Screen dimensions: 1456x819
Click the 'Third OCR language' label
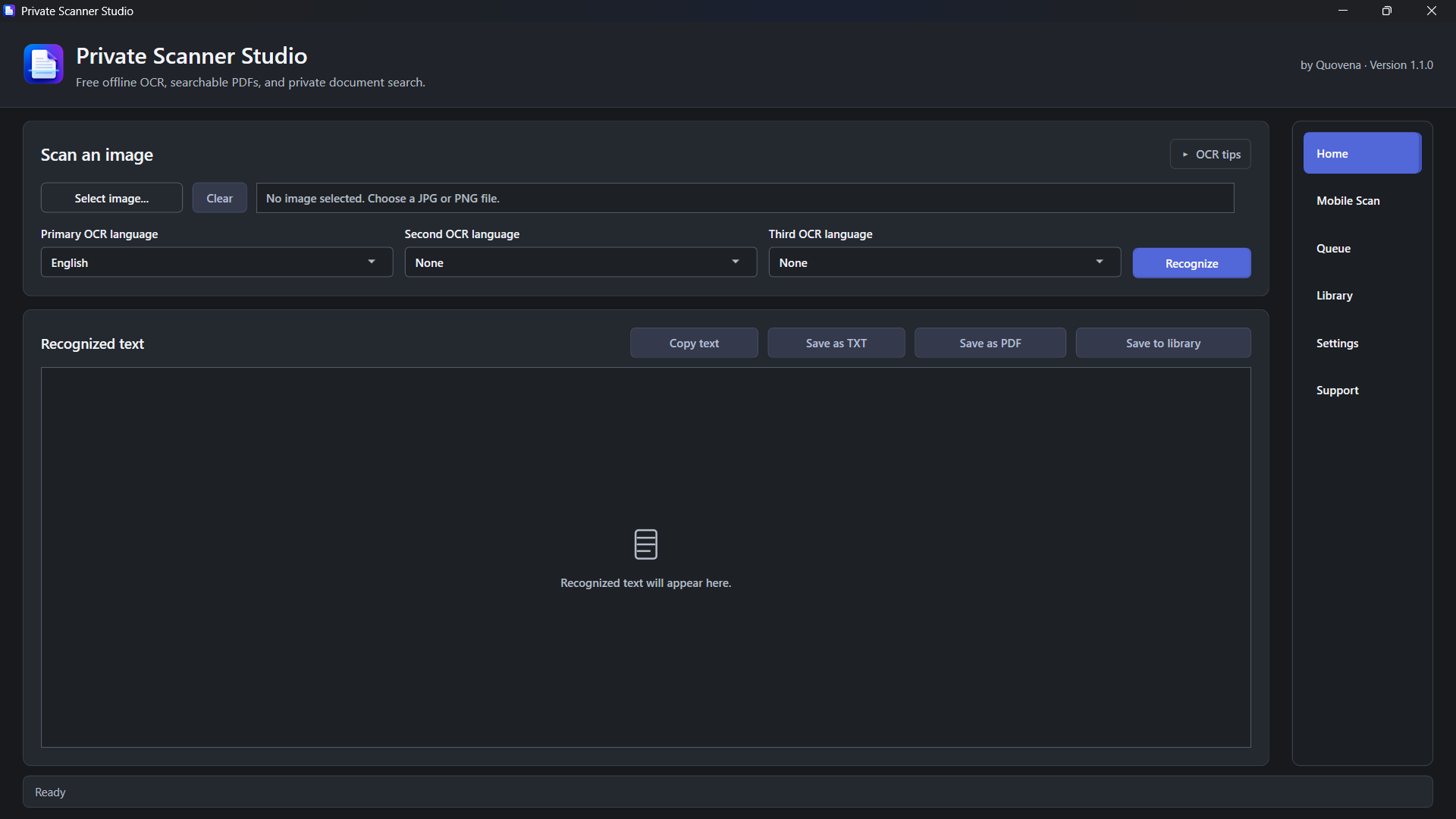821,234
